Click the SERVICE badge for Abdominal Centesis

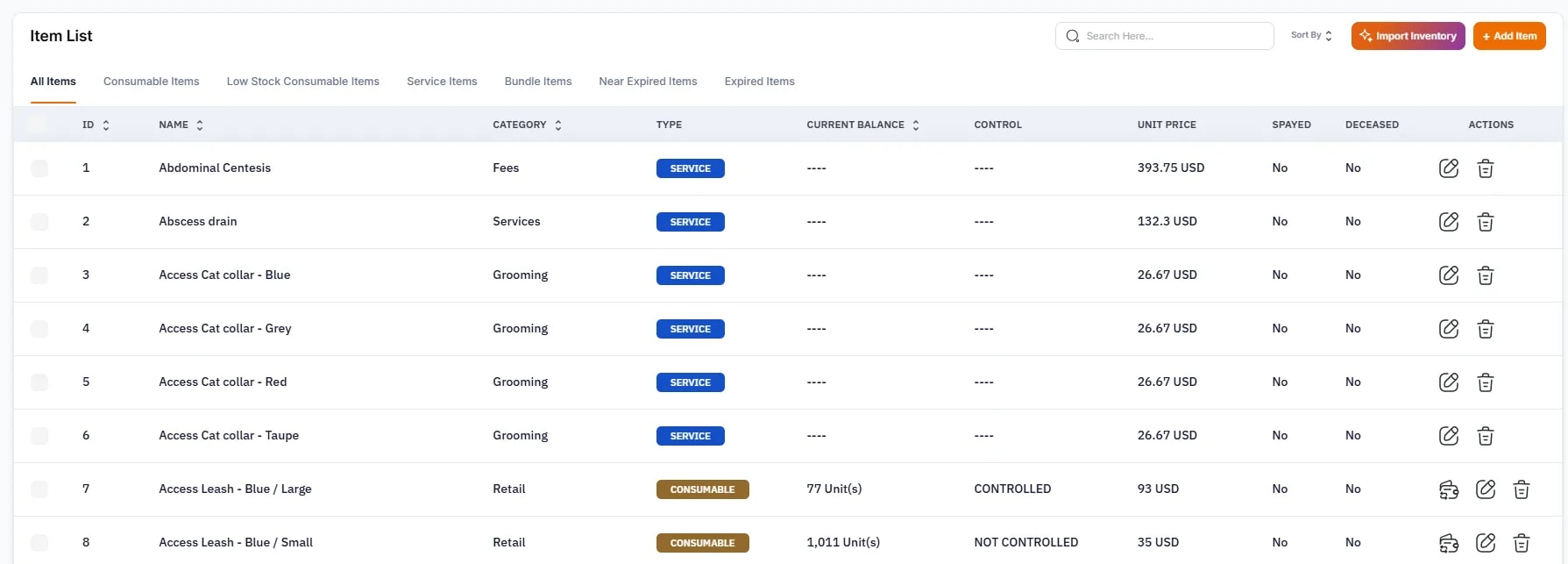(x=691, y=168)
